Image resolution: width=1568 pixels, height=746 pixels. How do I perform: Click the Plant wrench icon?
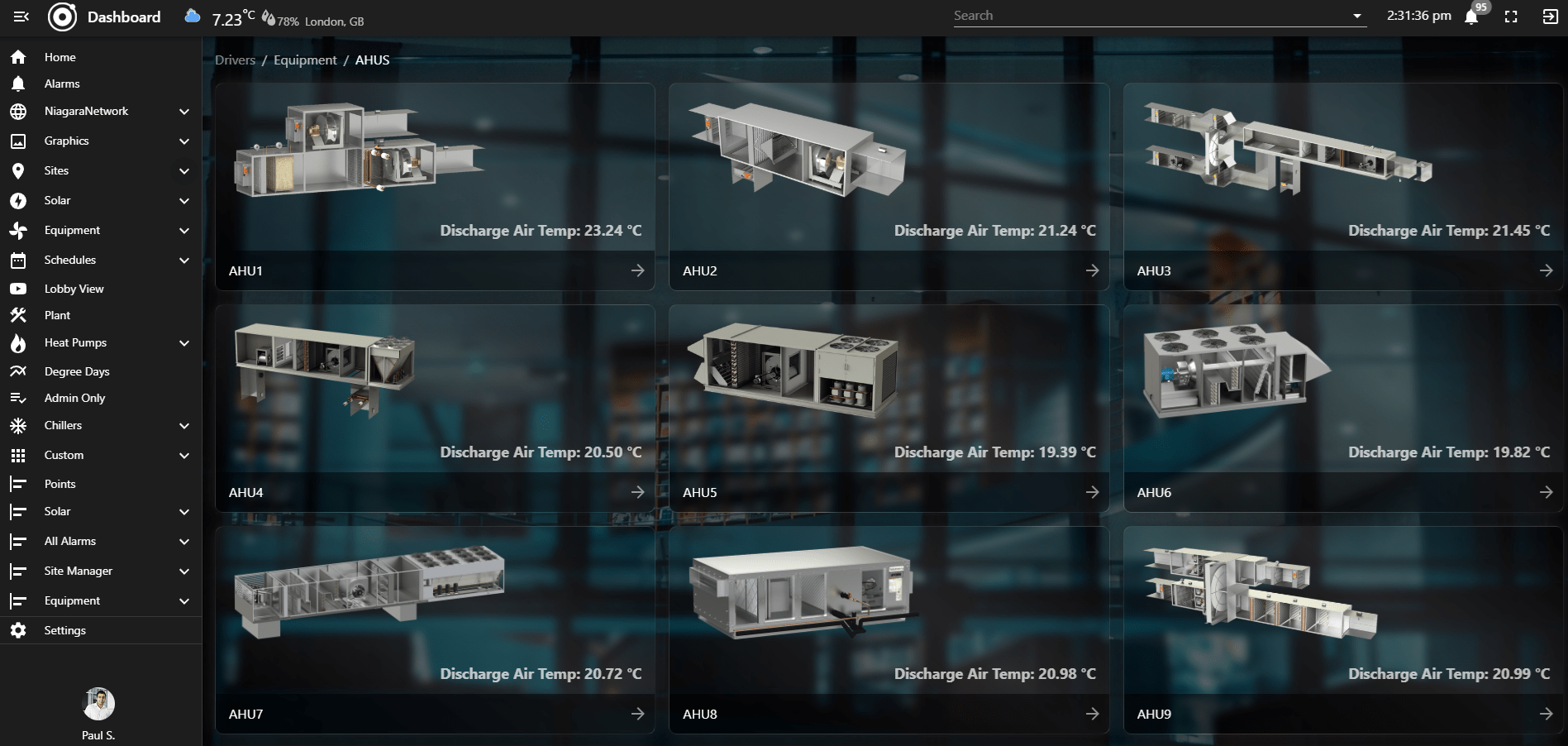[x=17, y=315]
